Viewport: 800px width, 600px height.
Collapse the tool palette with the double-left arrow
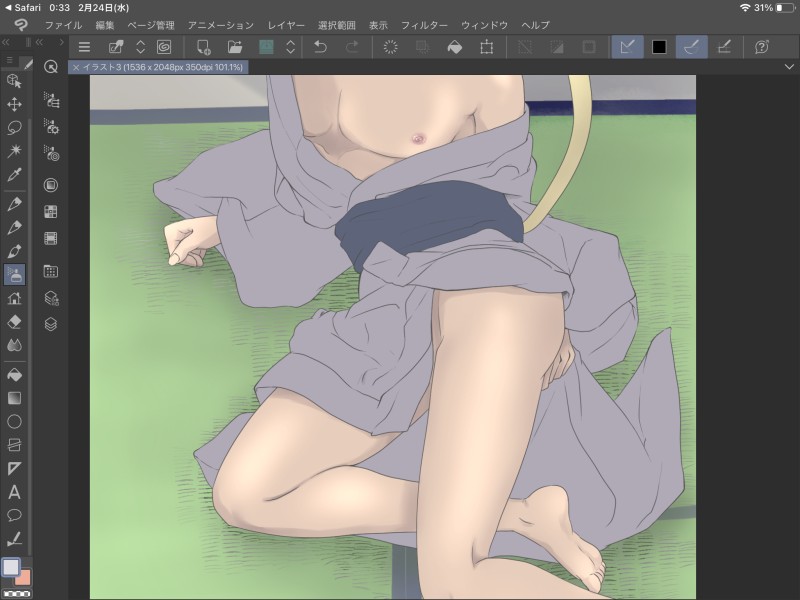click(6, 42)
